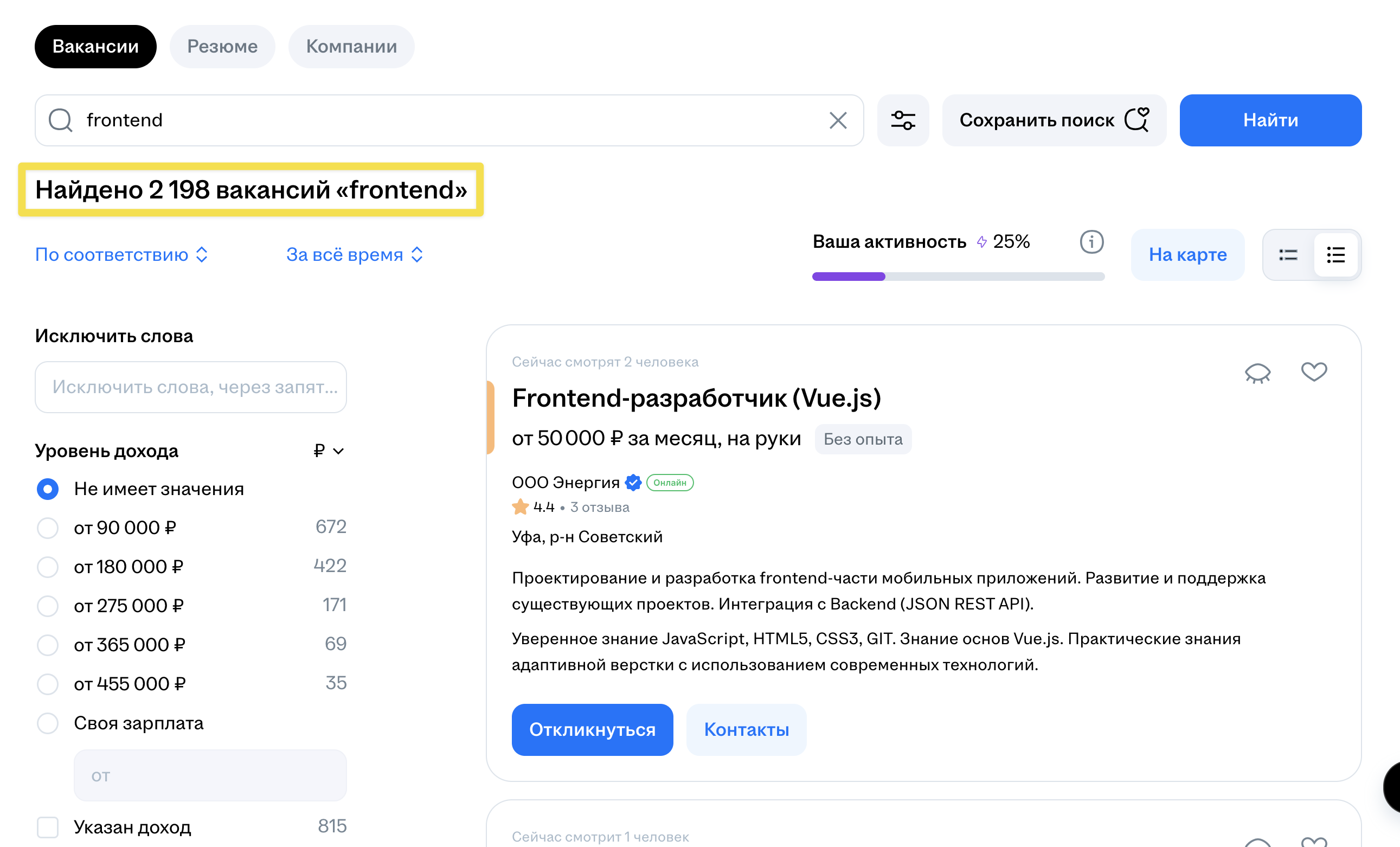Screen dimensions: 1400x847
Task: Open the За всё время period dropdown
Action: [x=355, y=254]
